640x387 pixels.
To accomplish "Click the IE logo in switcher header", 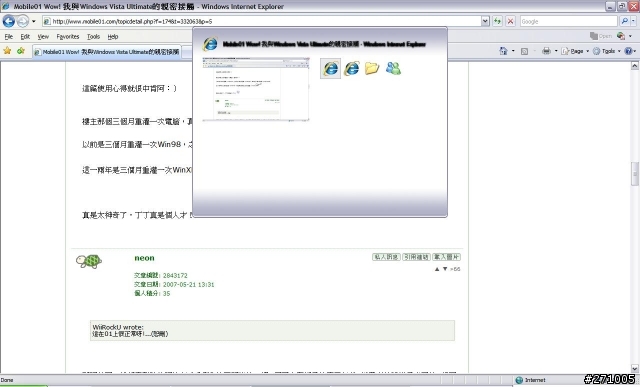I will (210, 44).
